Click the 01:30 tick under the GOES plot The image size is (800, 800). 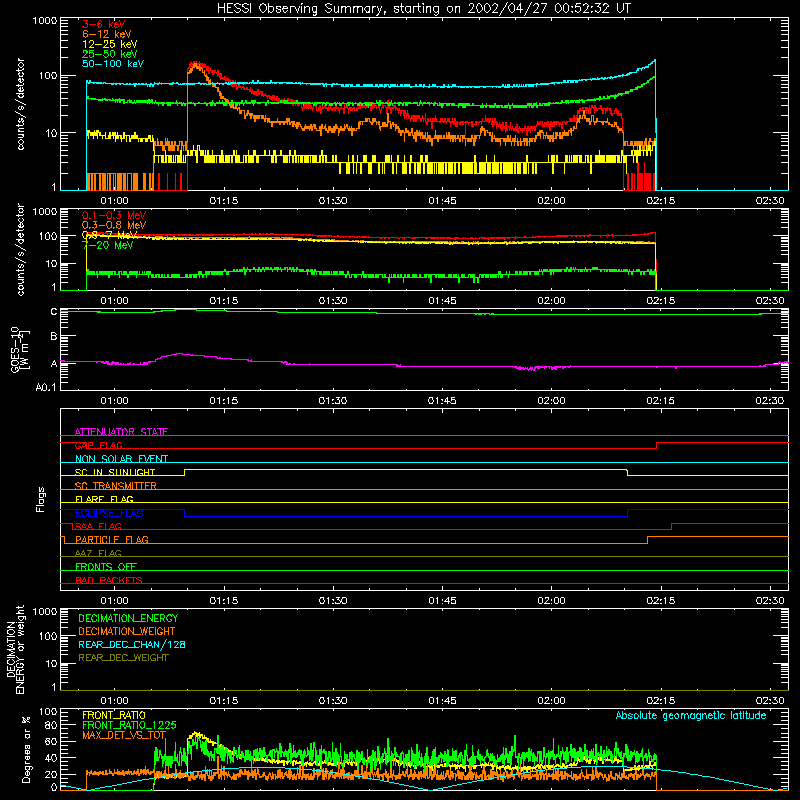(333, 401)
